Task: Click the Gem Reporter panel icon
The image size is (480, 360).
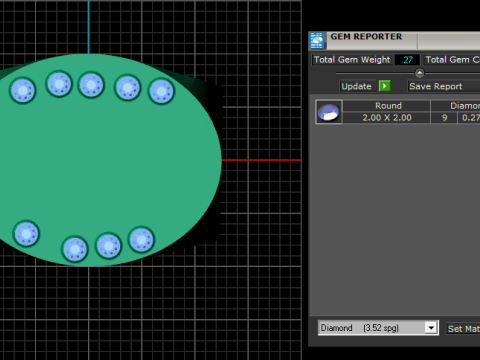Action: coord(317,41)
